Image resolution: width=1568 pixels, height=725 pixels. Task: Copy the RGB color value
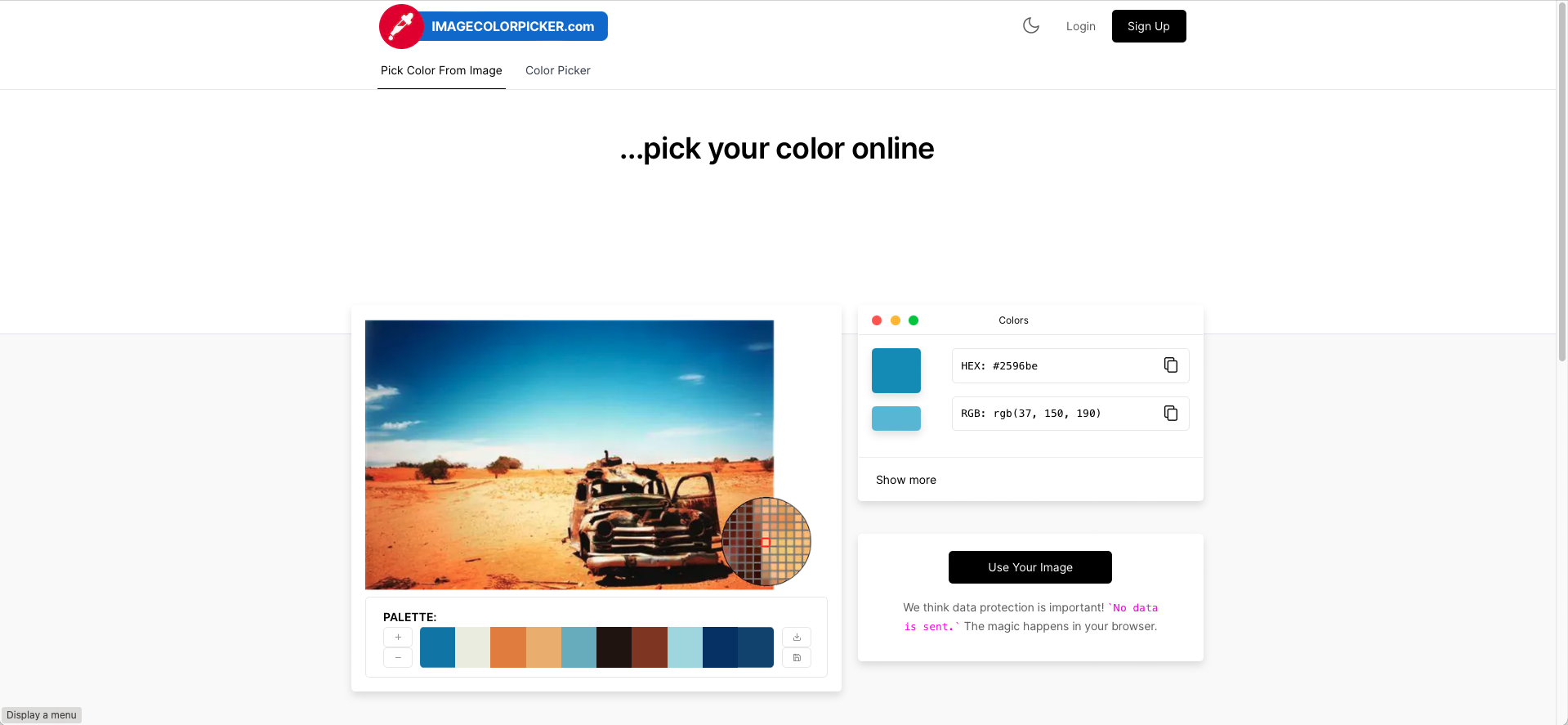coord(1171,414)
